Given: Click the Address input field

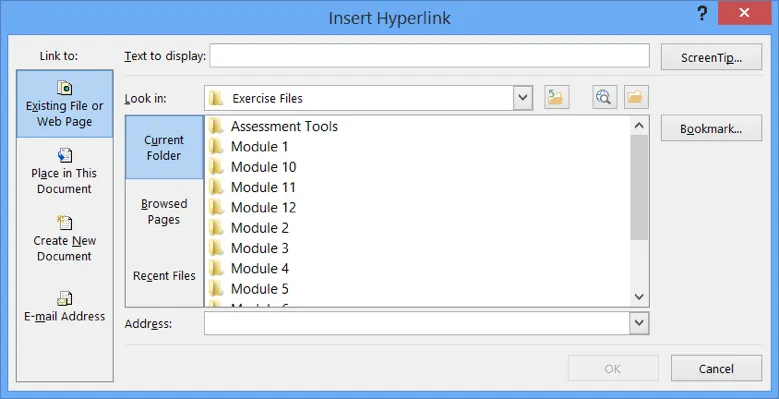Looking at the screenshot, I should click(417, 323).
